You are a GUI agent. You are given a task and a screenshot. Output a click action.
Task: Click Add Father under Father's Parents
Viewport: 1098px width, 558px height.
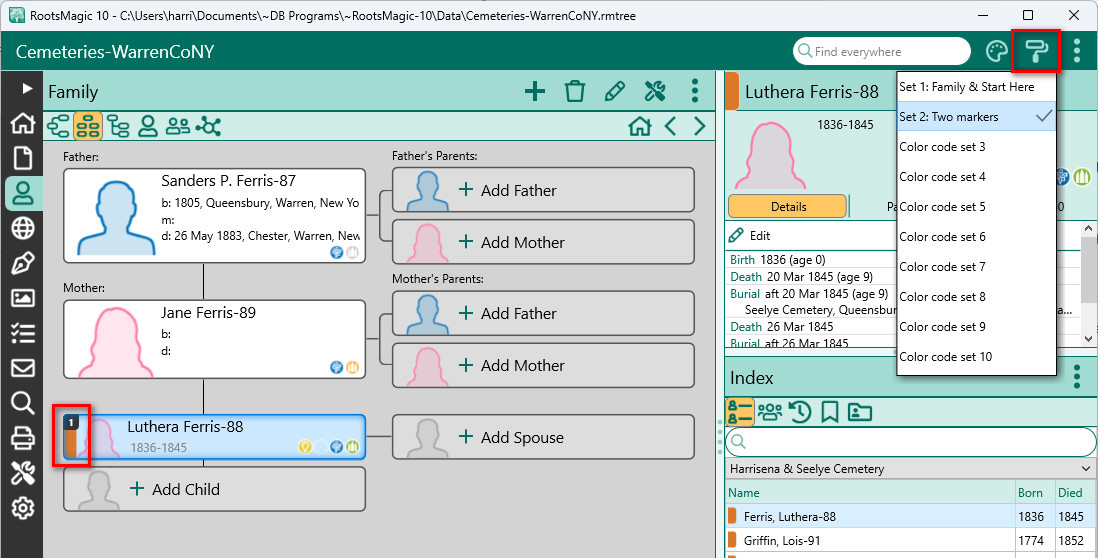[x=543, y=190]
